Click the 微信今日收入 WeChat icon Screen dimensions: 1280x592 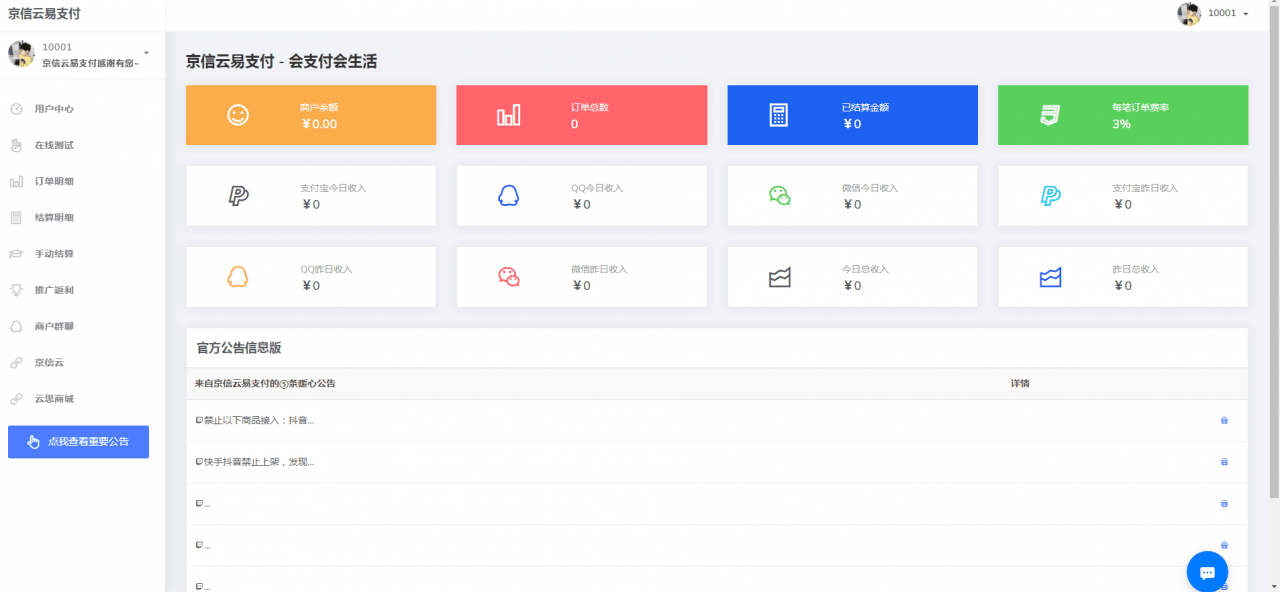point(779,195)
